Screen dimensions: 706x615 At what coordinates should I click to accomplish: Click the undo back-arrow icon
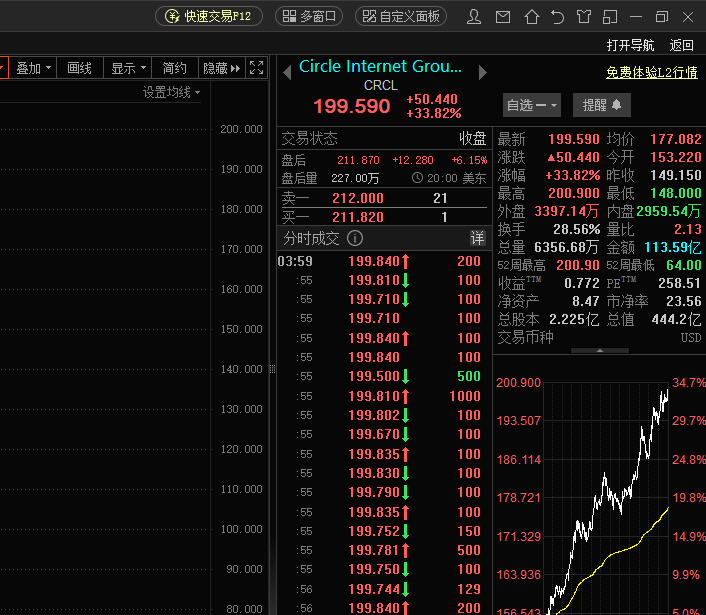click(557, 17)
